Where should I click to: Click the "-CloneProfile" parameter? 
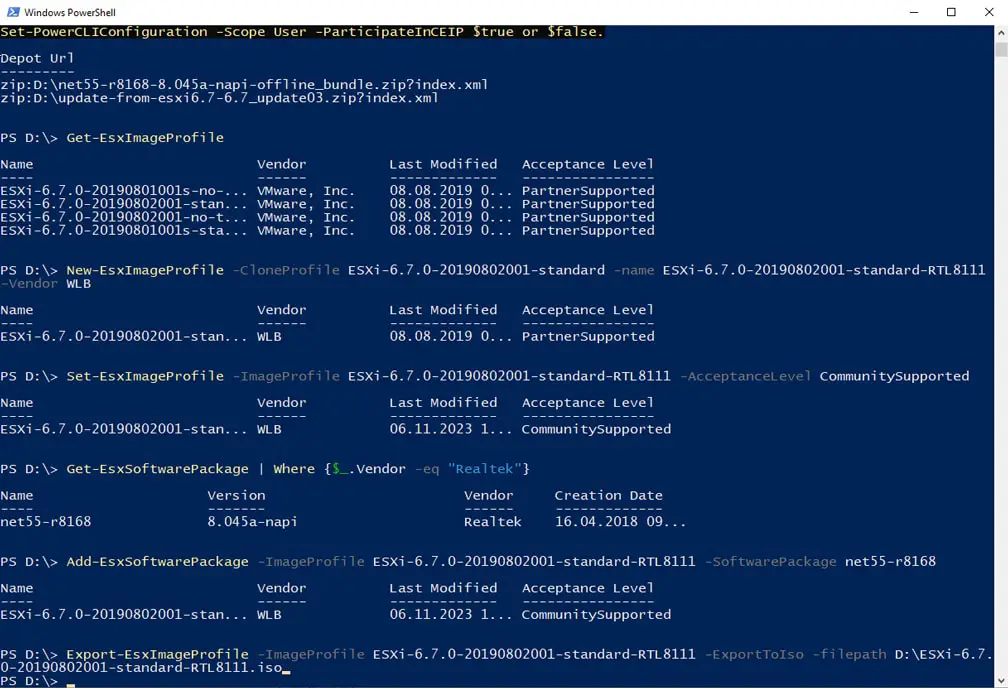tap(286, 270)
